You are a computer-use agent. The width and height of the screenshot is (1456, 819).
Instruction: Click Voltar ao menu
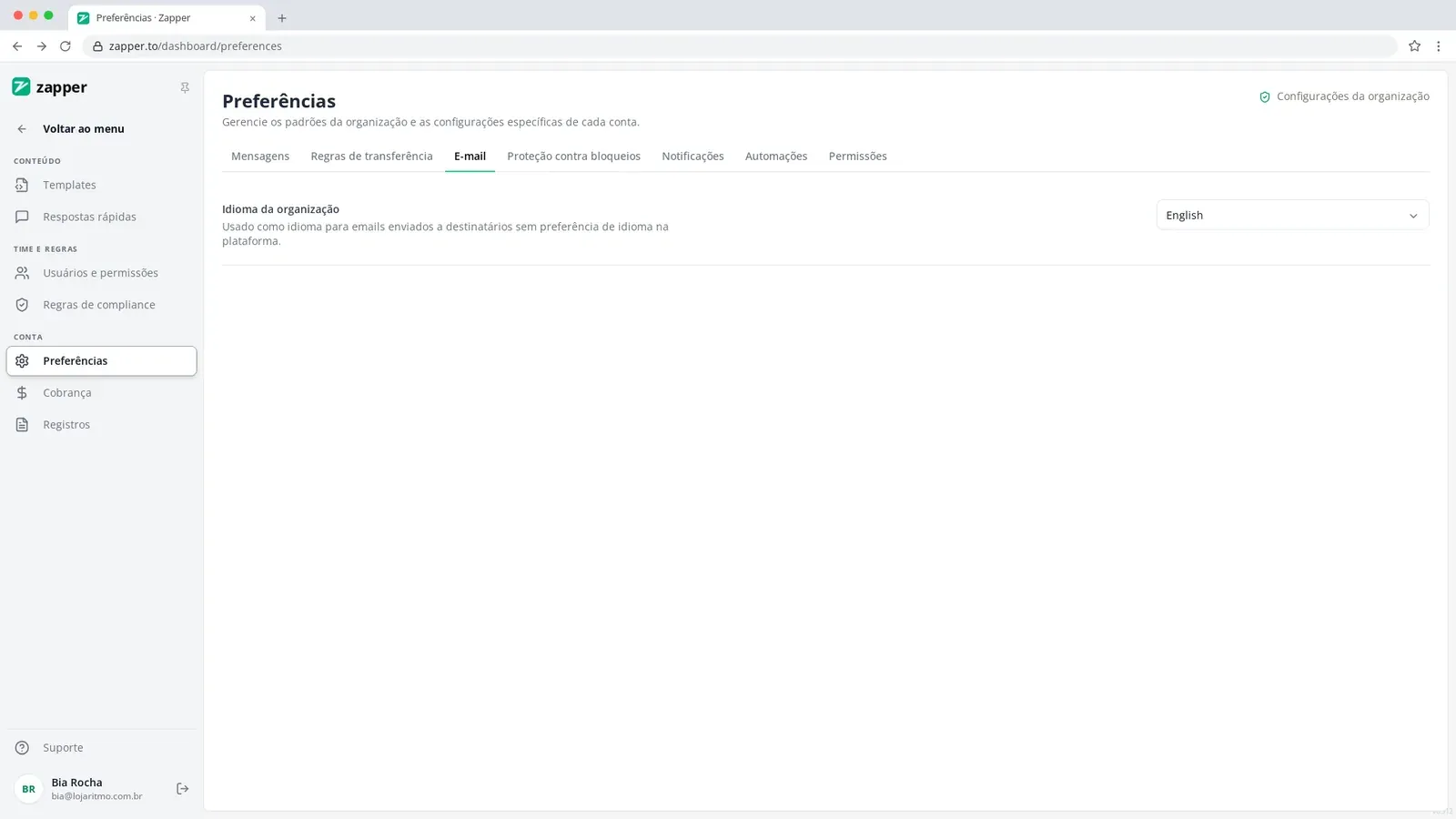(84, 129)
